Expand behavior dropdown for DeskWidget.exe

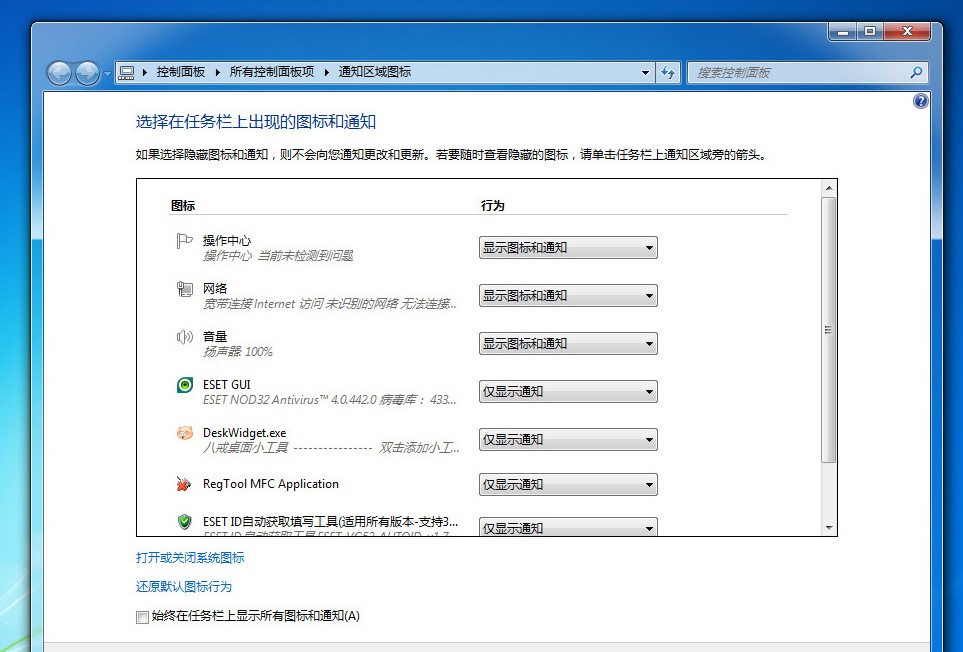[568, 440]
